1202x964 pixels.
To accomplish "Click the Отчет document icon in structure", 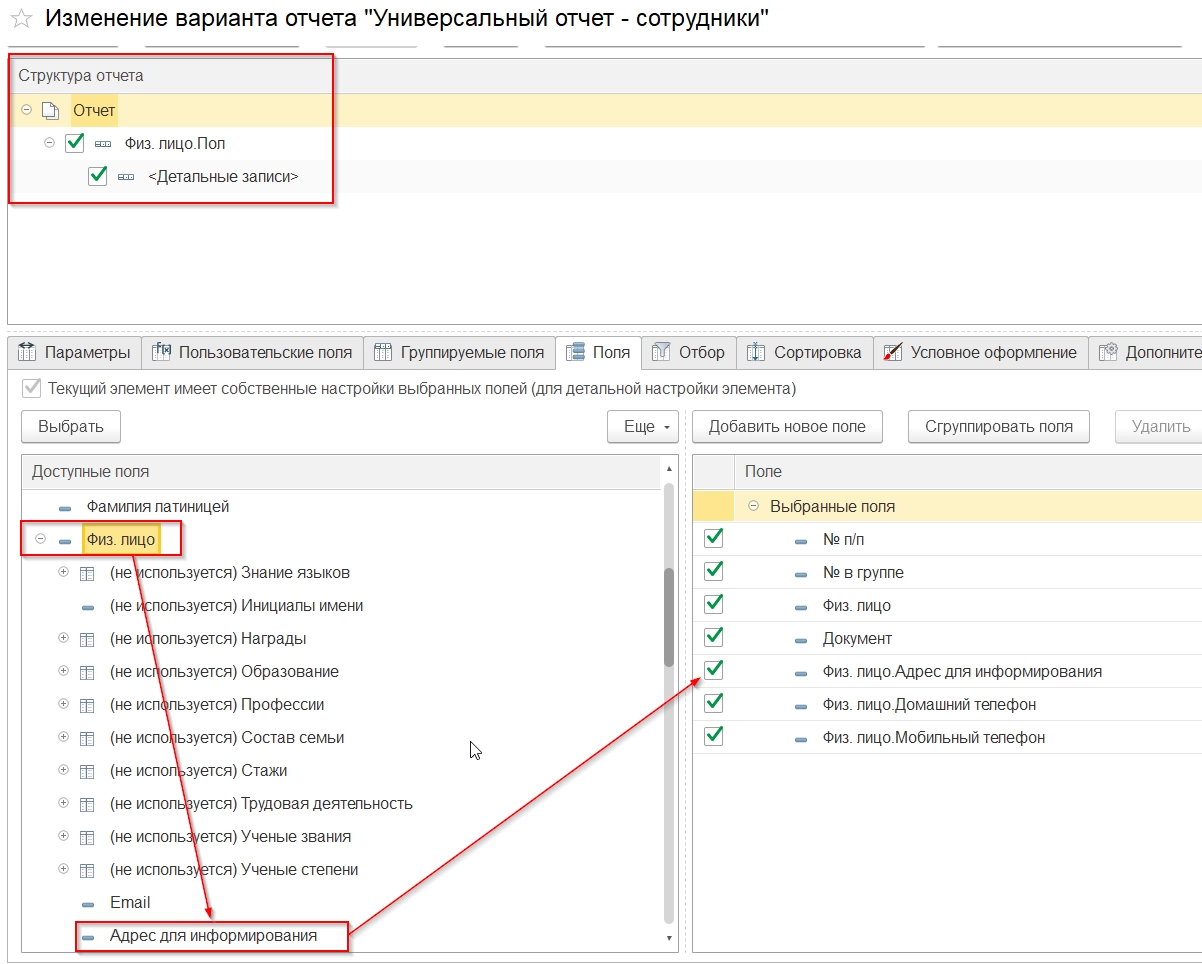I will tap(50, 111).
